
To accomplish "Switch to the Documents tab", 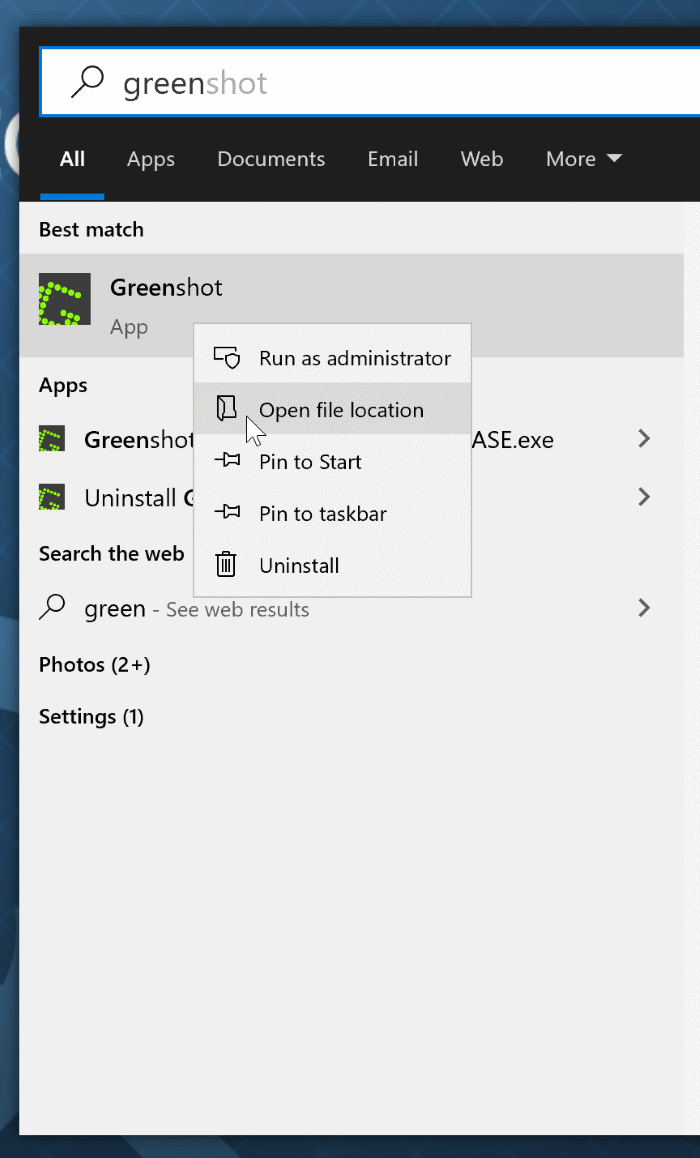I will (x=271, y=159).
